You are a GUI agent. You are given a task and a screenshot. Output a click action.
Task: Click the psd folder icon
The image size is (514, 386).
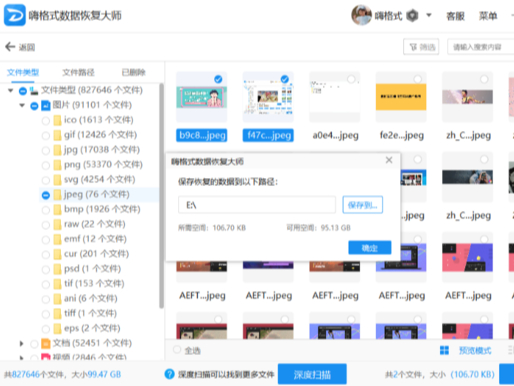(x=57, y=269)
